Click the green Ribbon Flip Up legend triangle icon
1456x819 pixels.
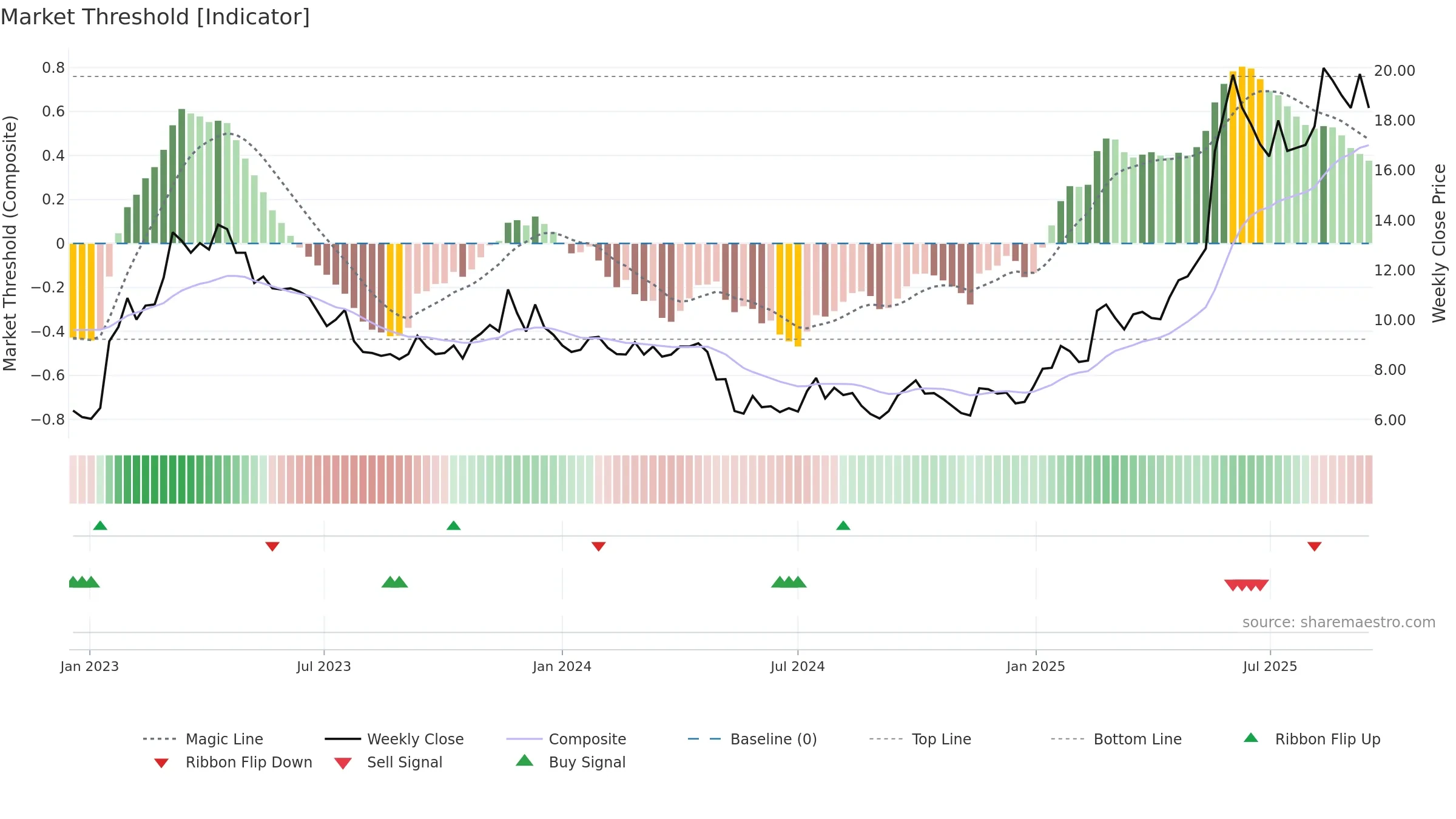click(1251, 738)
